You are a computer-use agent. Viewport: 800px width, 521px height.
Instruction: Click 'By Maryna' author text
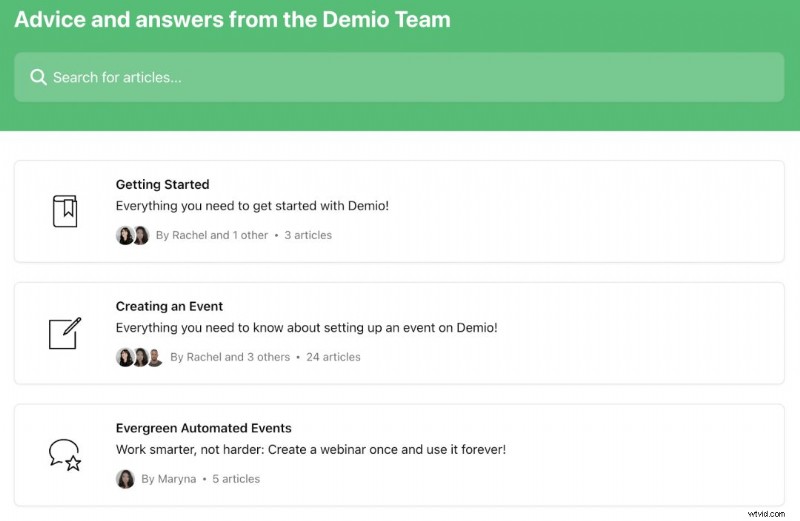(168, 479)
